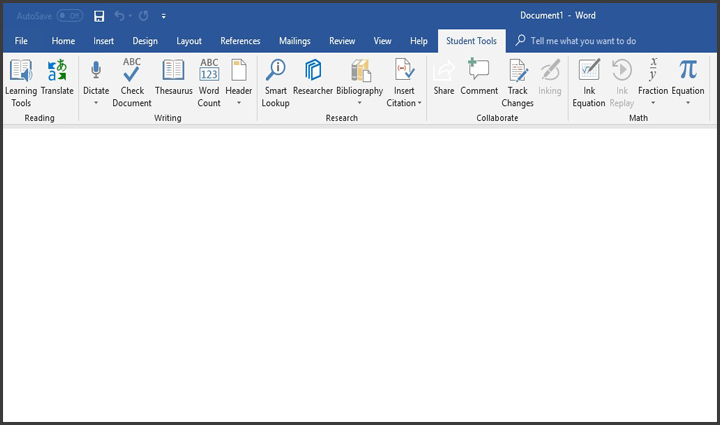Click the Translate icon
This screenshot has width=720, height=425.
point(57,71)
